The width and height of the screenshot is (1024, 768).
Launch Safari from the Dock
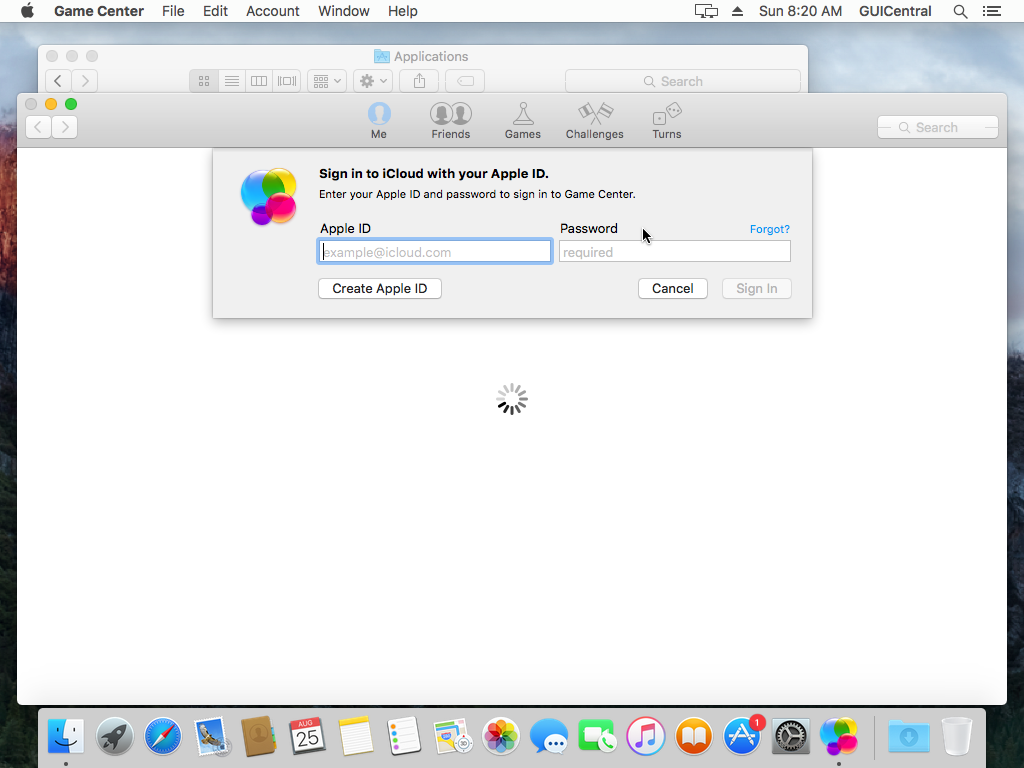click(163, 737)
